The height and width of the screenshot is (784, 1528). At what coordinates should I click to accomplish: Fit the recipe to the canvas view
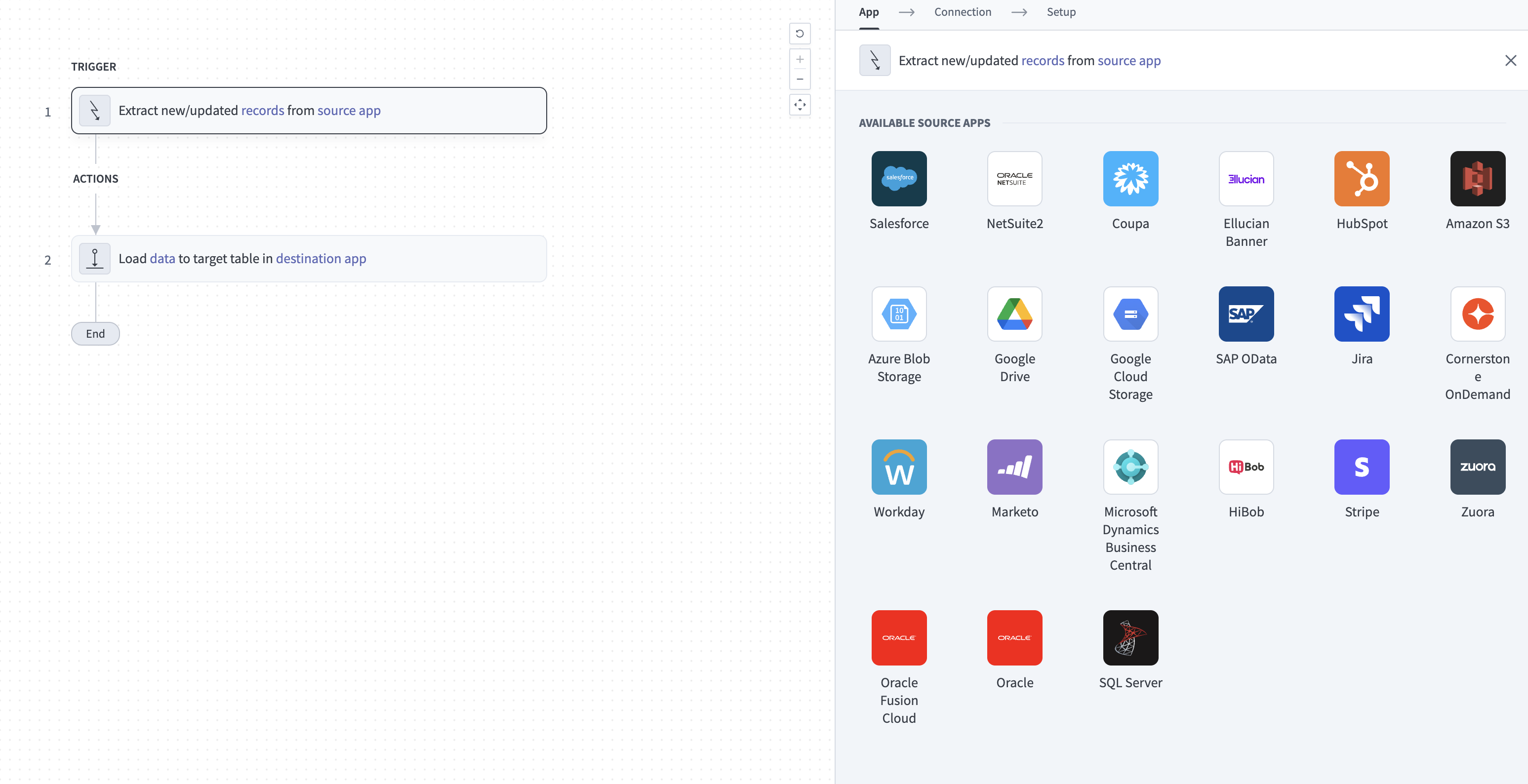(x=800, y=105)
